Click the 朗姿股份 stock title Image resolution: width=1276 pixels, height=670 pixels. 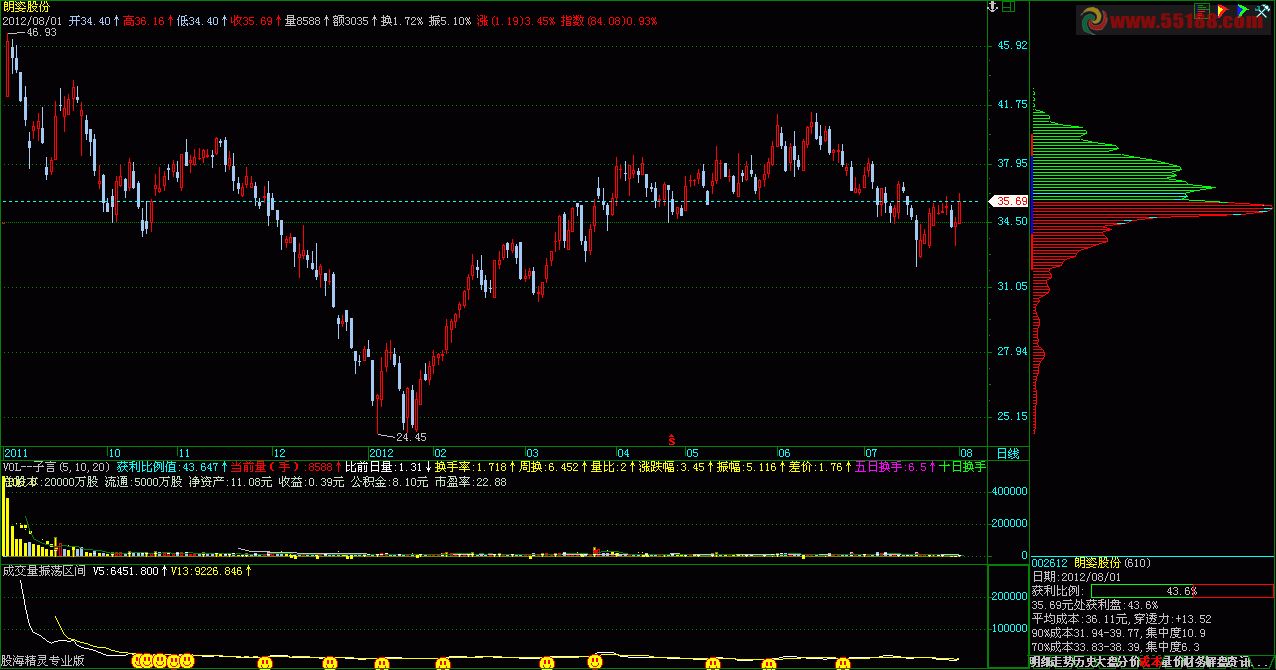click(x=26, y=7)
